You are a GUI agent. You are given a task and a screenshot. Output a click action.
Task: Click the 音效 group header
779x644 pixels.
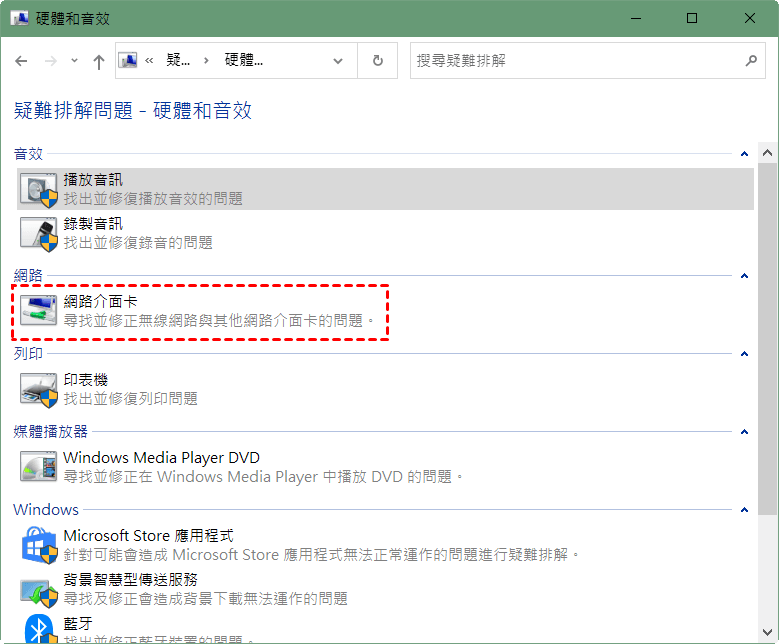28,154
